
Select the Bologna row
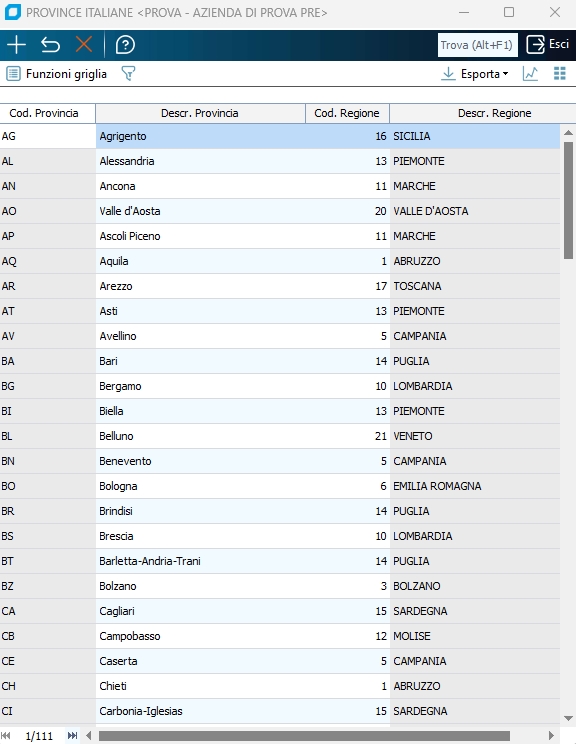point(280,486)
